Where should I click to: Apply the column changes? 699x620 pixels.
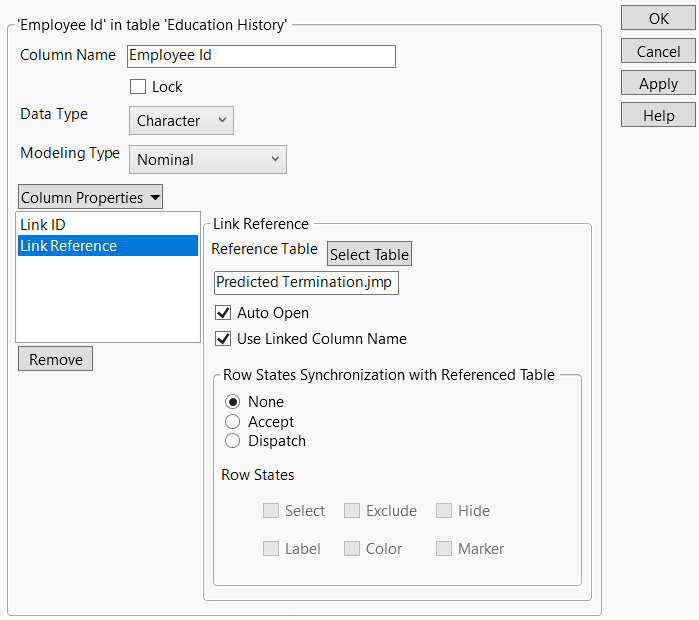point(658,83)
